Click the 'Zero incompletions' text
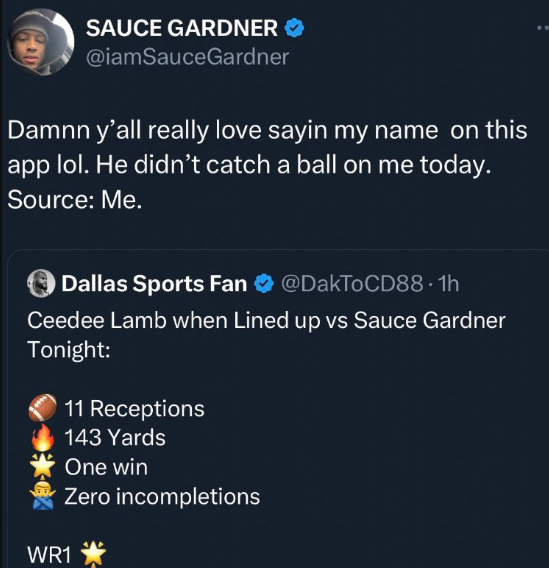 (x=162, y=496)
